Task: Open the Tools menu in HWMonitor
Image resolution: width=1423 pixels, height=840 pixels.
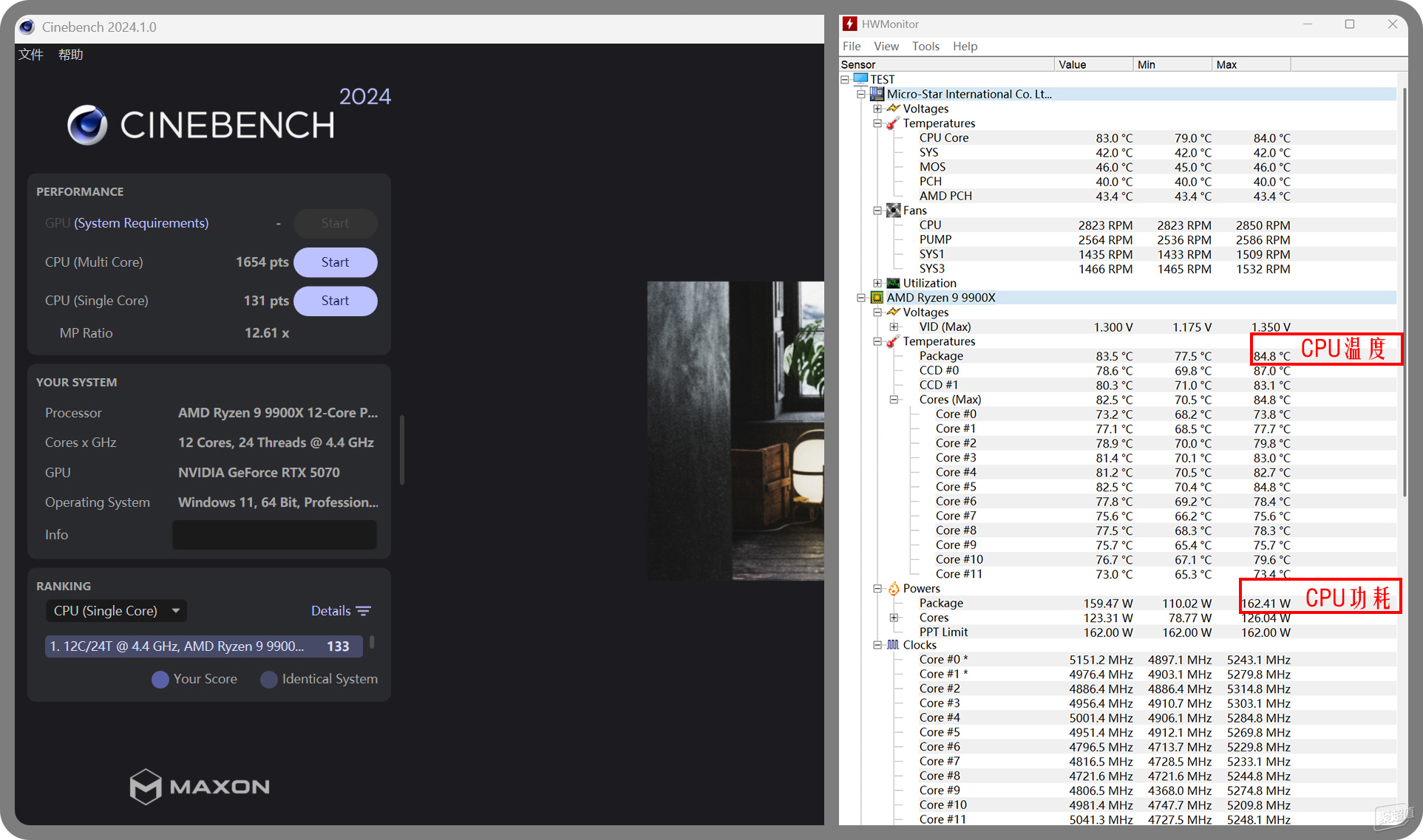Action: tap(925, 46)
